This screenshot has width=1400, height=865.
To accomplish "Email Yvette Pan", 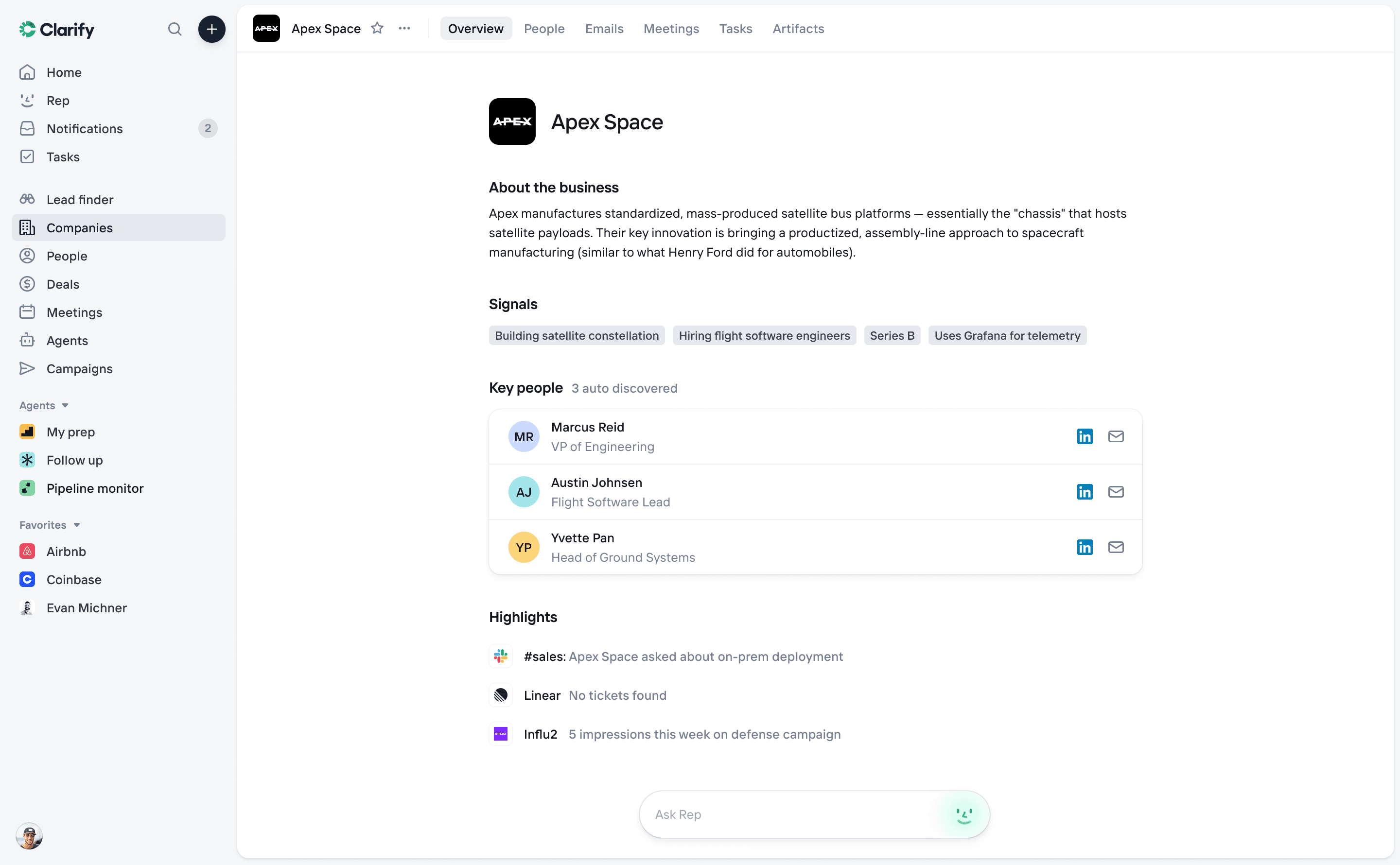I will pyautogui.click(x=1116, y=547).
